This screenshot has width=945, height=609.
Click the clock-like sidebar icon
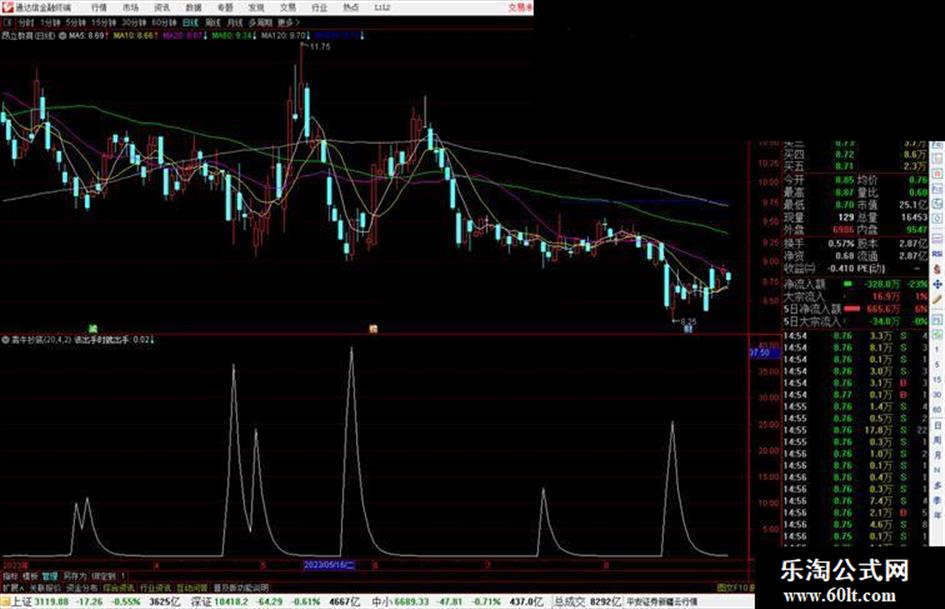click(x=937, y=219)
